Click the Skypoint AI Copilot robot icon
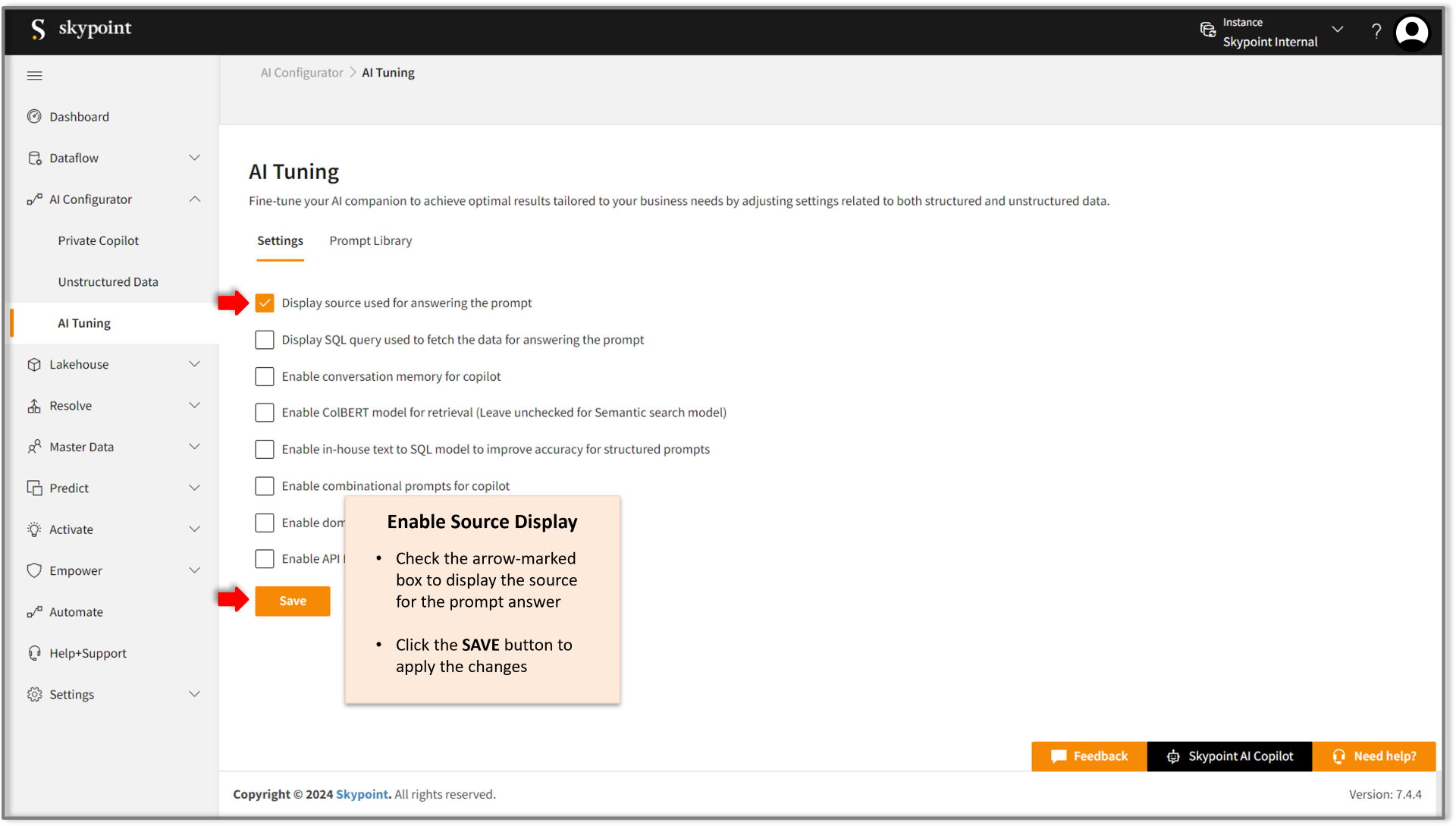The image size is (1456, 826). (1173, 757)
